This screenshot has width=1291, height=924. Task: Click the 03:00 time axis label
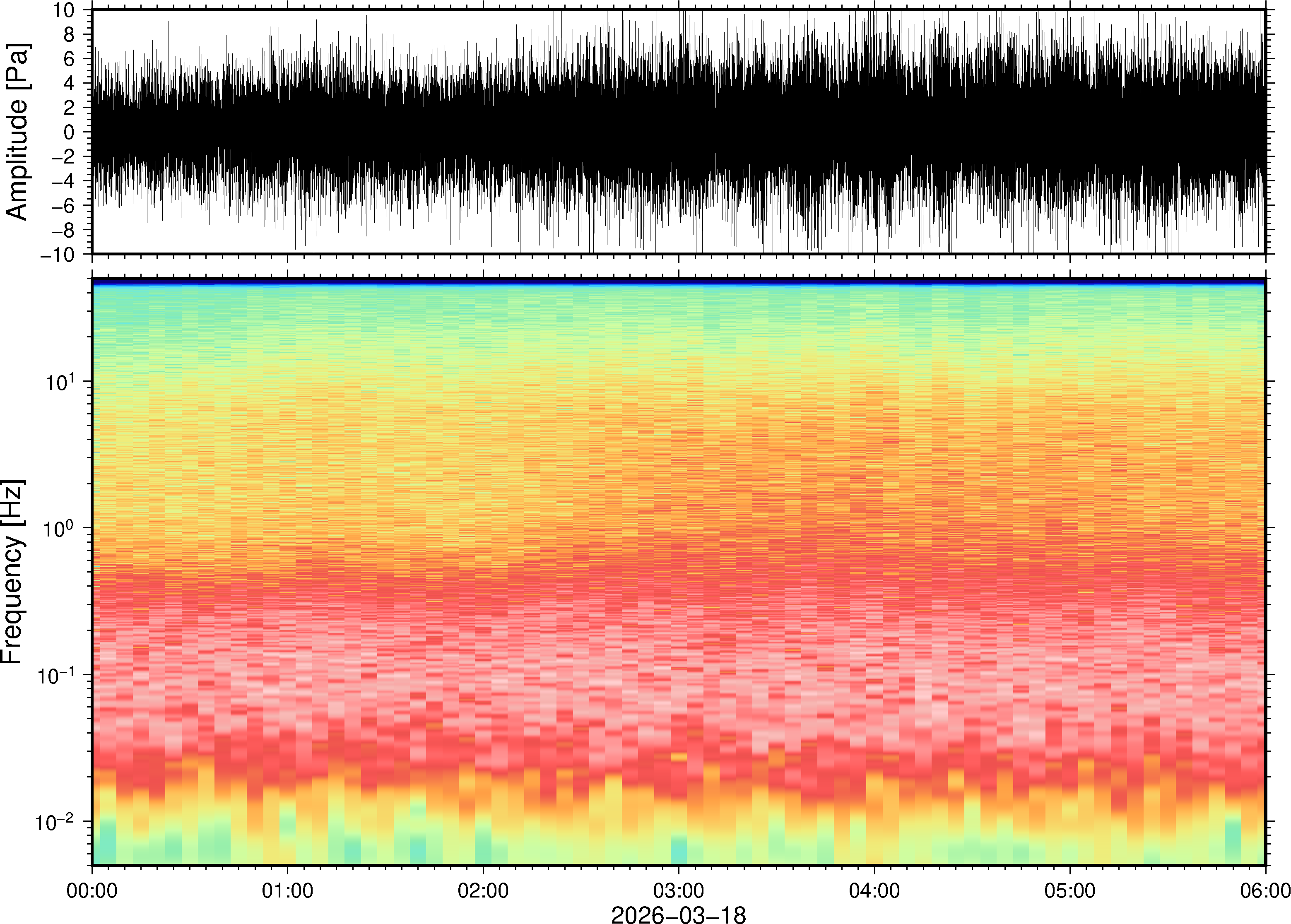coord(678,890)
